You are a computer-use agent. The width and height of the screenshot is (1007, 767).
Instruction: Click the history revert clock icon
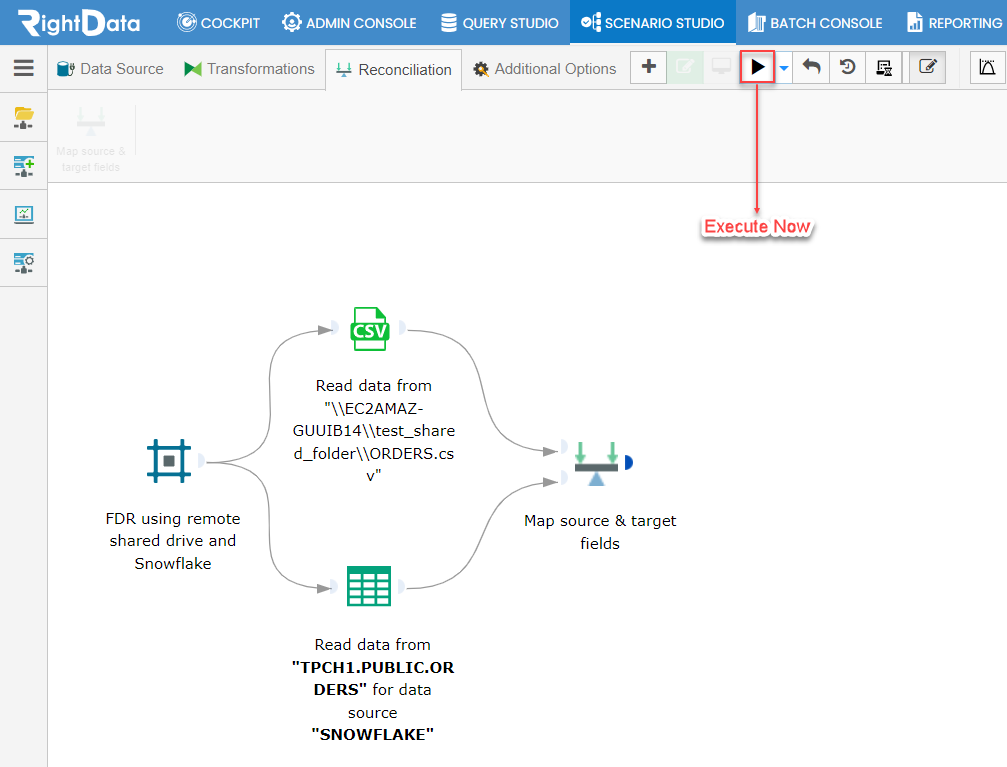click(x=848, y=67)
